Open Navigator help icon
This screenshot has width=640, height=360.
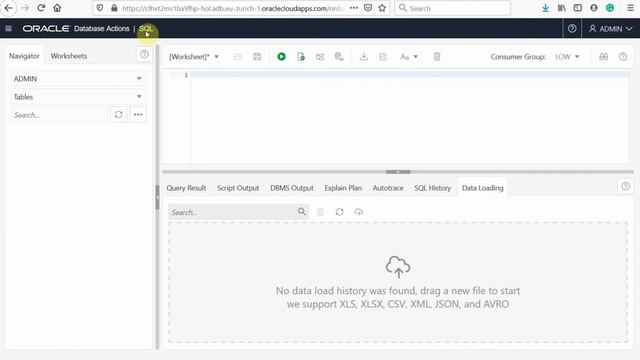pos(144,54)
